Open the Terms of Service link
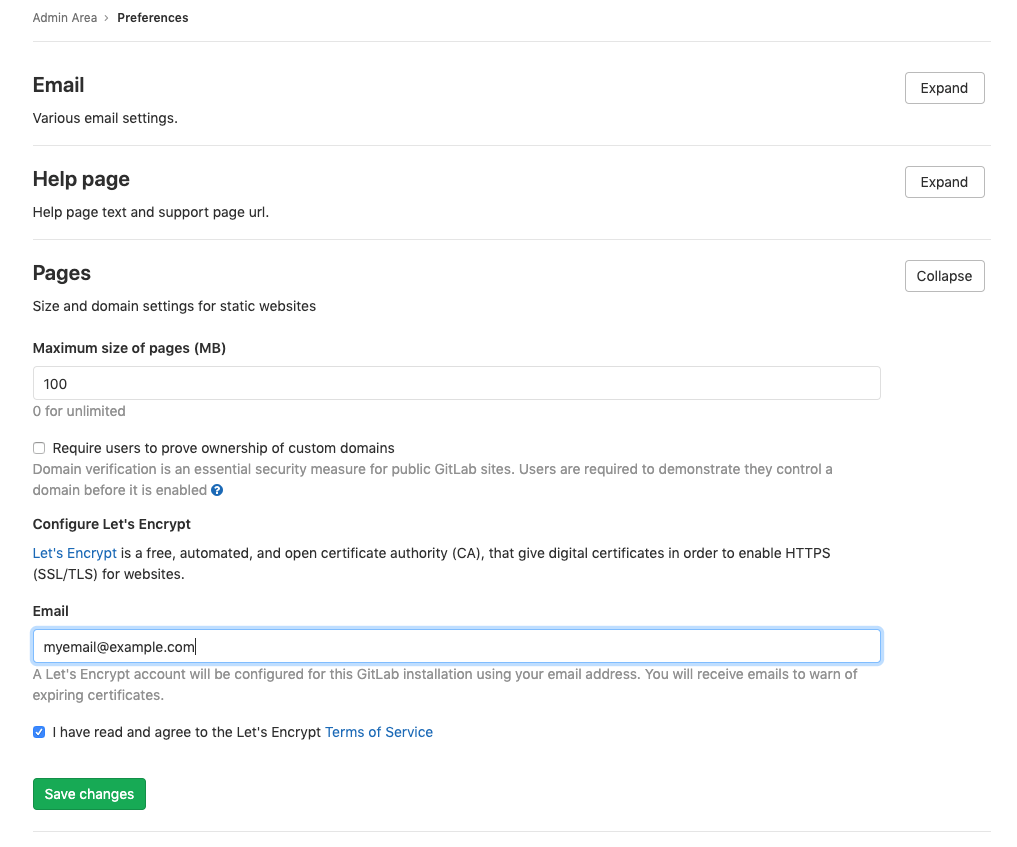Image resolution: width=1017 pixels, height=847 pixels. coord(378,732)
